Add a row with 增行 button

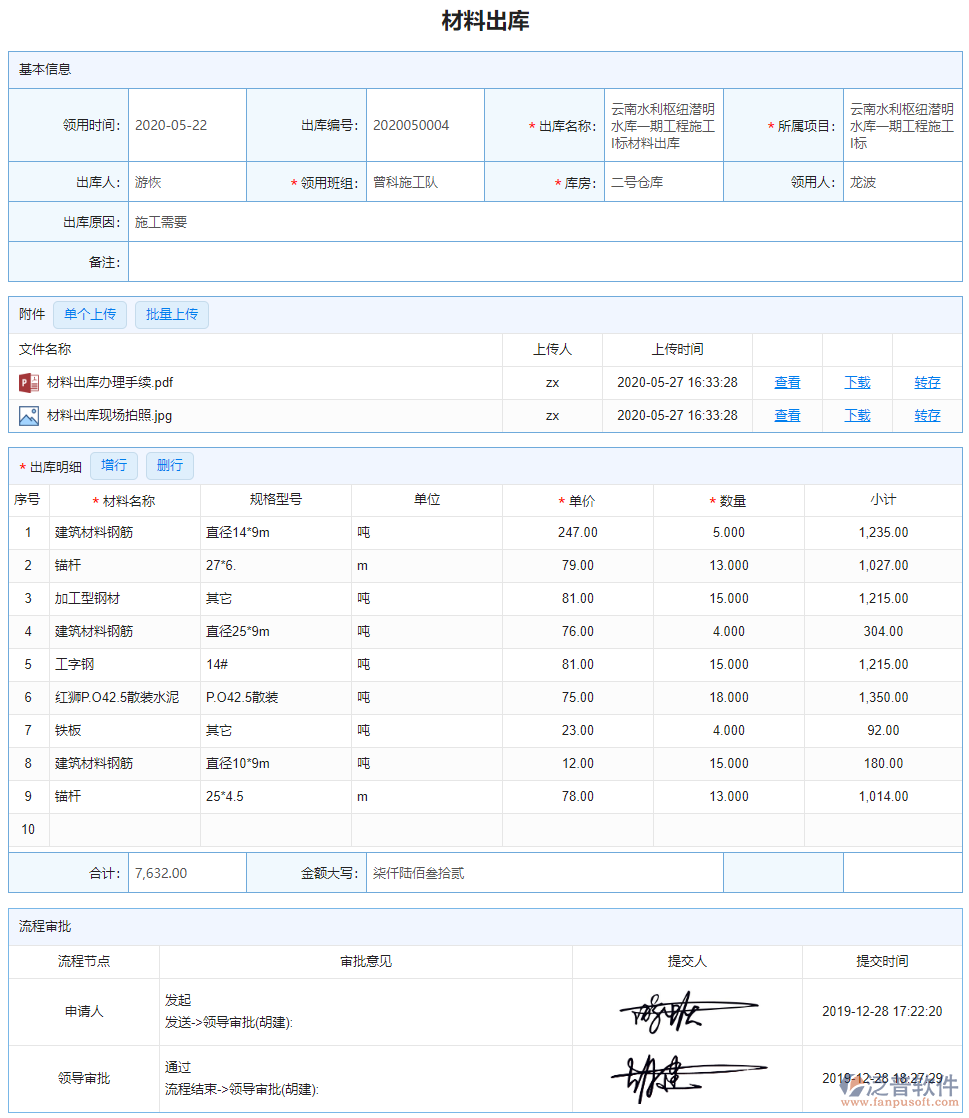coord(114,466)
